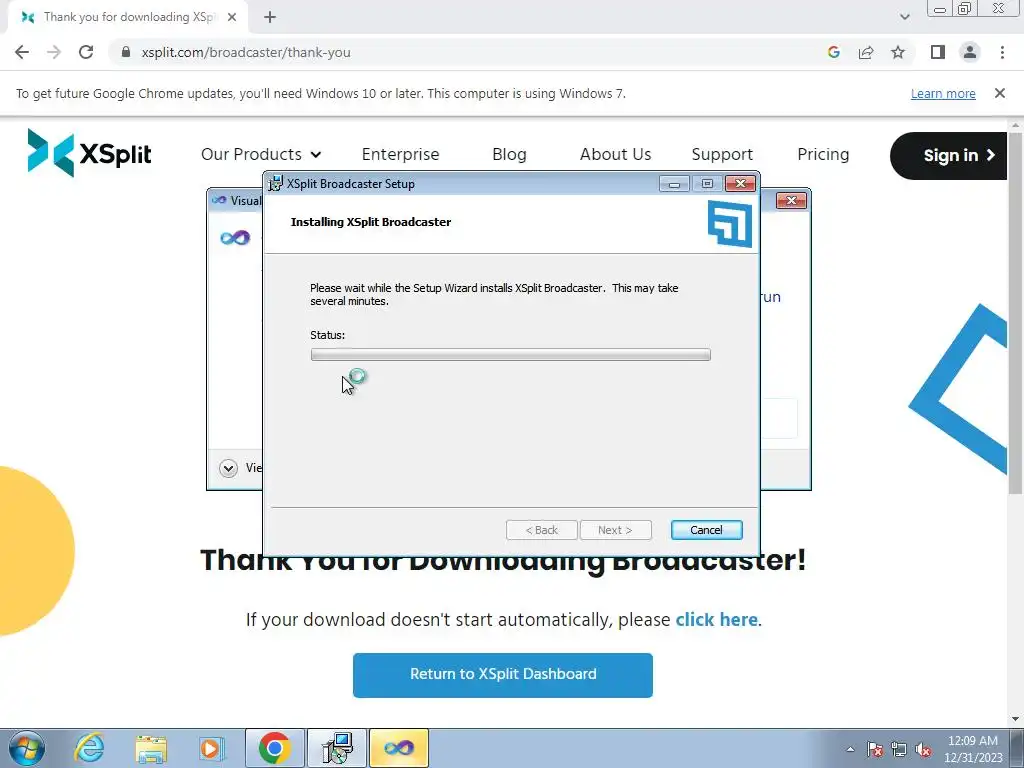Open Chrome three-dot menu

pyautogui.click(x=1002, y=52)
